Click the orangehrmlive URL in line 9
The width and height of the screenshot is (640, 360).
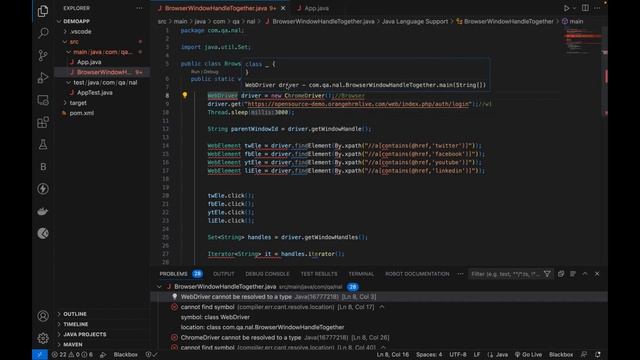(358, 104)
